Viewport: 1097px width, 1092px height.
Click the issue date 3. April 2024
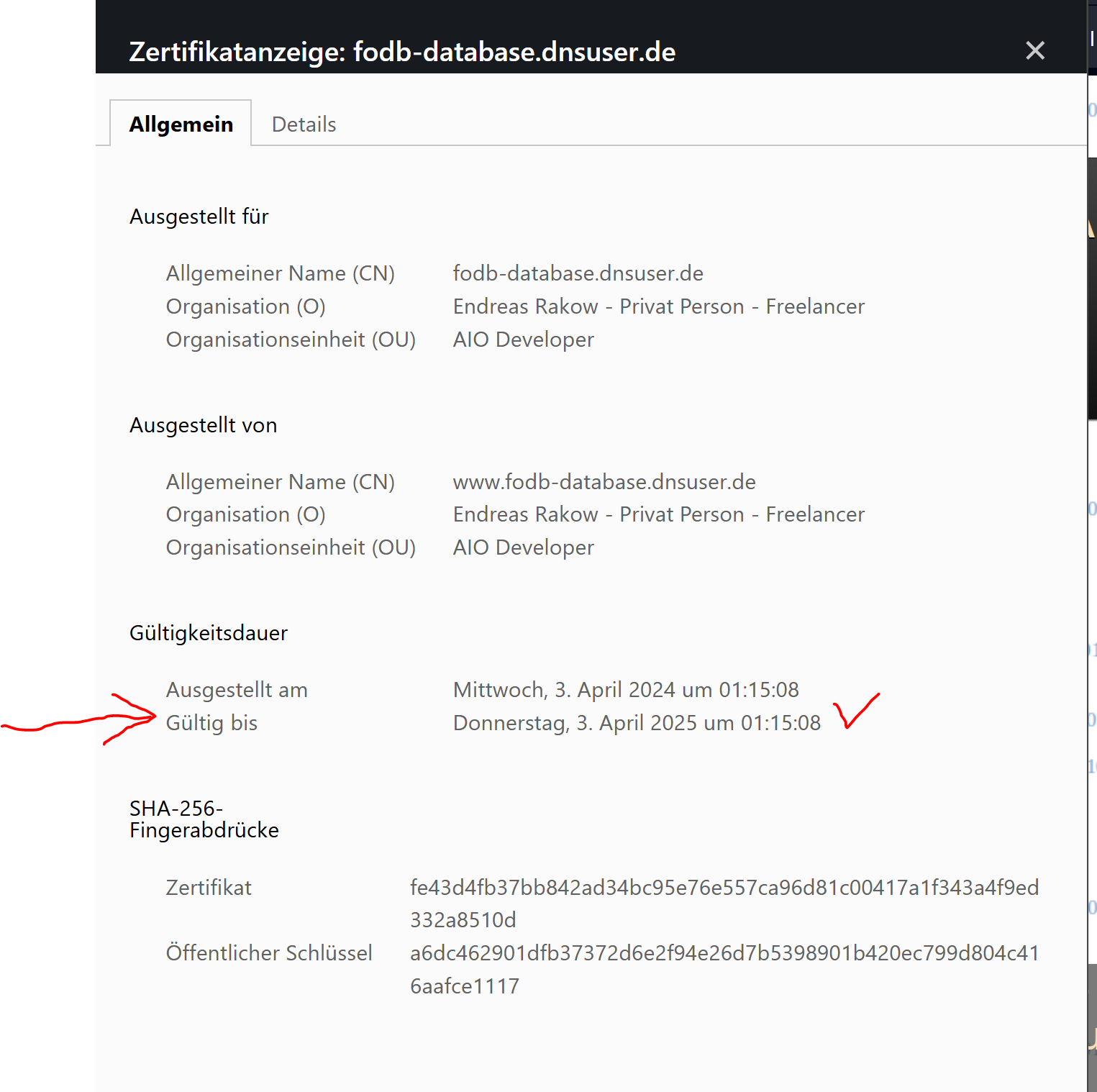[x=625, y=690]
